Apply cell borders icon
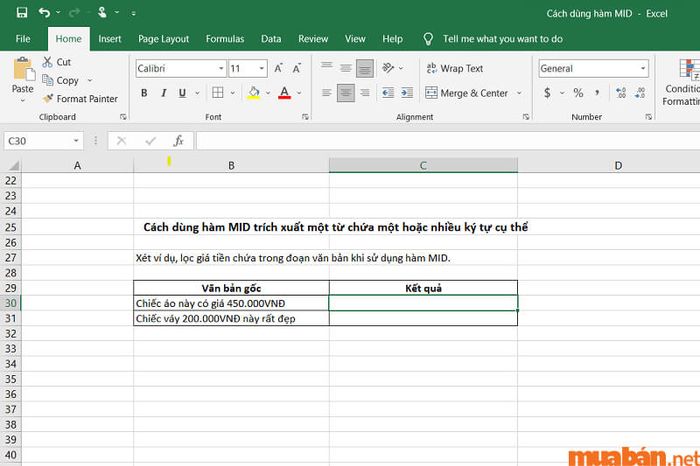The image size is (700, 466). pos(218,93)
